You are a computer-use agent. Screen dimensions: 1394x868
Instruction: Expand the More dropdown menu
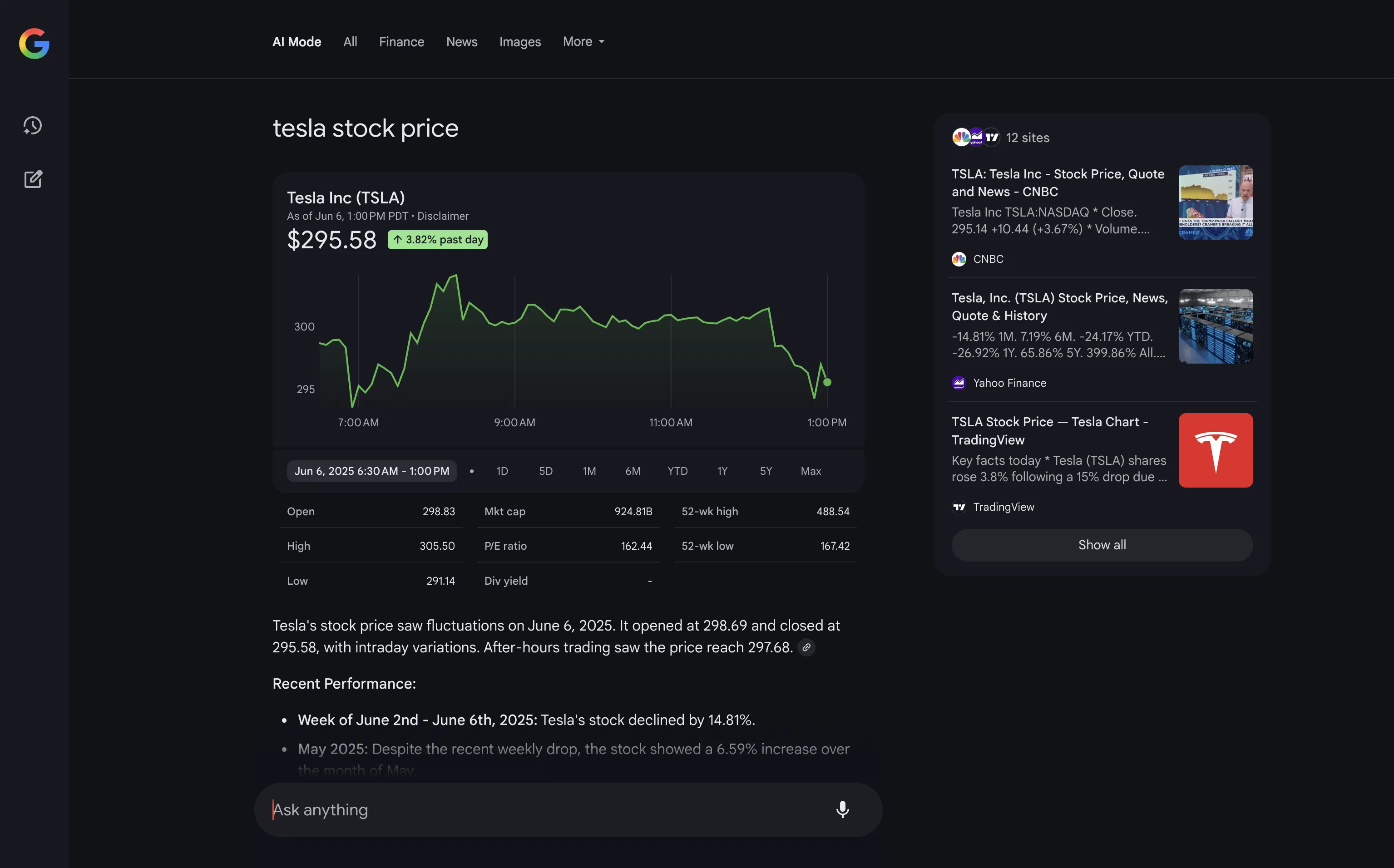click(584, 41)
